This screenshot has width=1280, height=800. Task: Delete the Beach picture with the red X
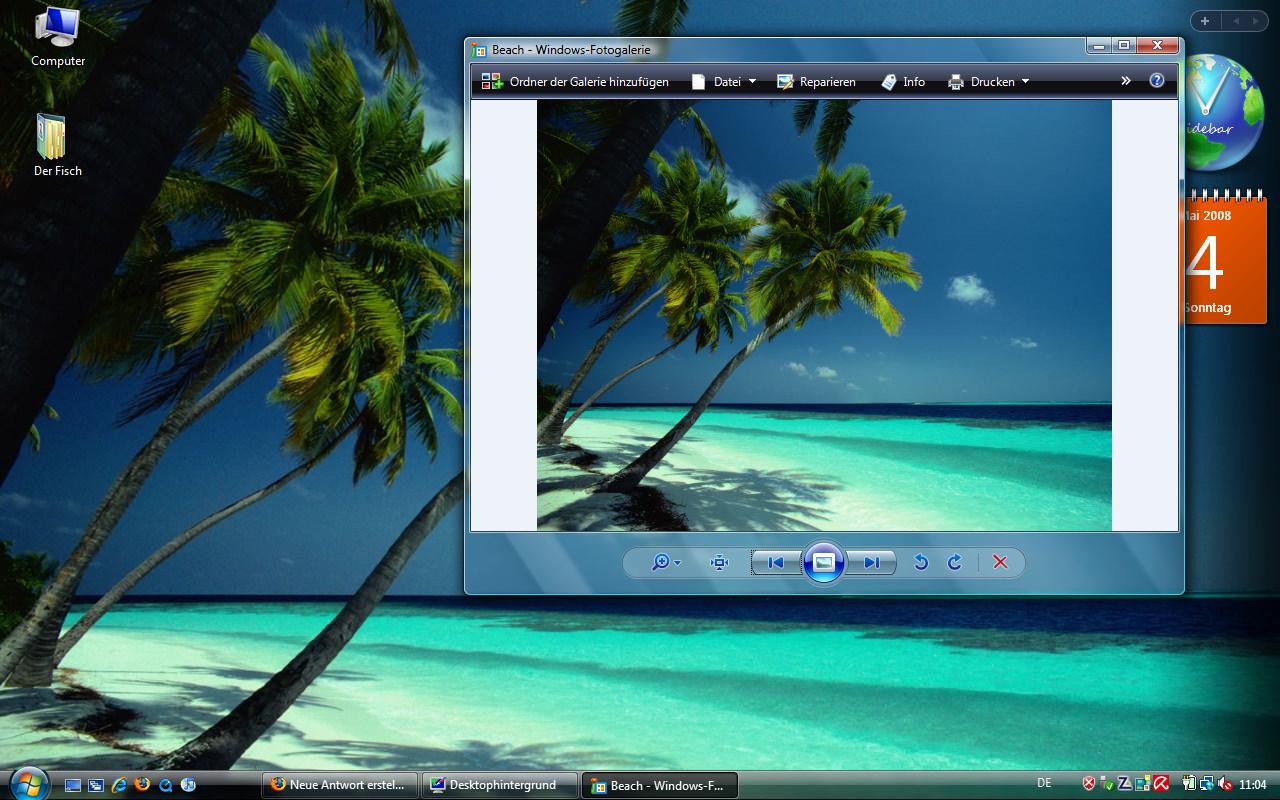1000,563
